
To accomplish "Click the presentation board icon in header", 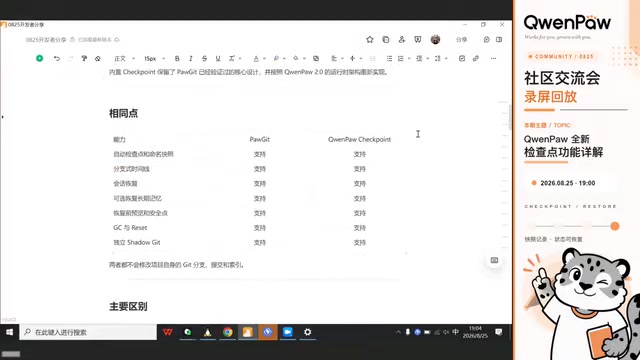I will [418, 40].
